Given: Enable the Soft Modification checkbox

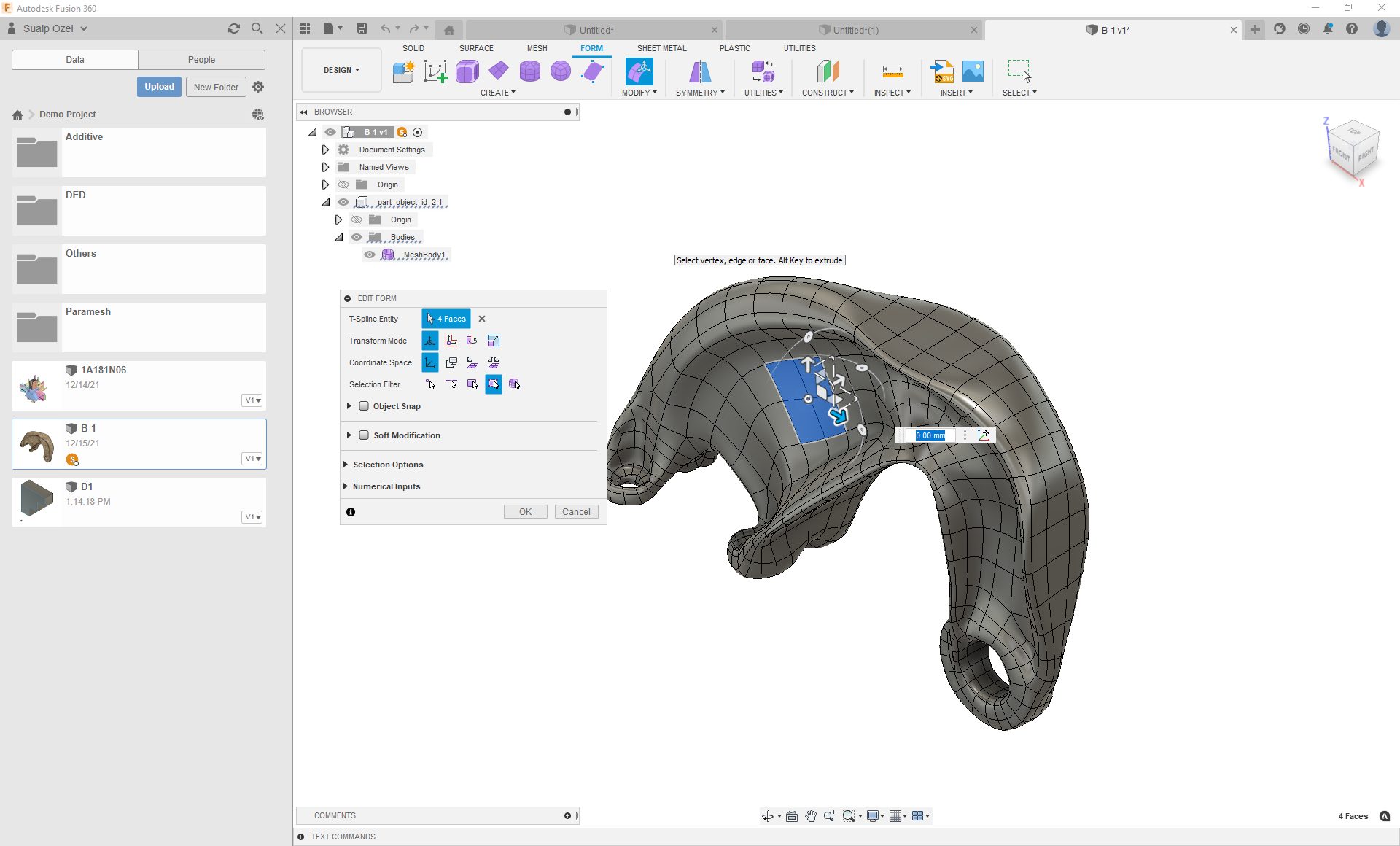Looking at the screenshot, I should pos(364,435).
